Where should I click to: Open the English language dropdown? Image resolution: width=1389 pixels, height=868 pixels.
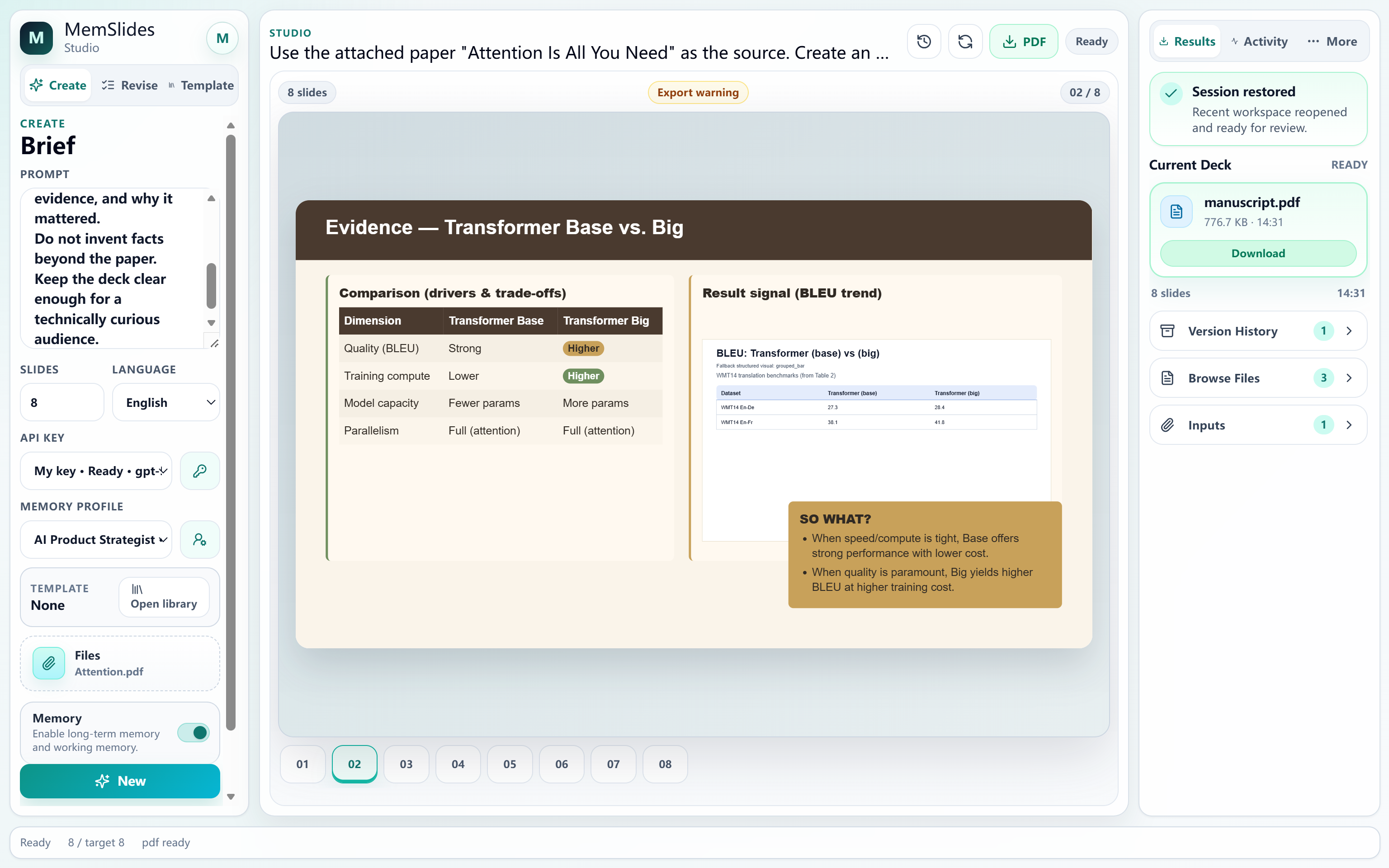point(166,402)
